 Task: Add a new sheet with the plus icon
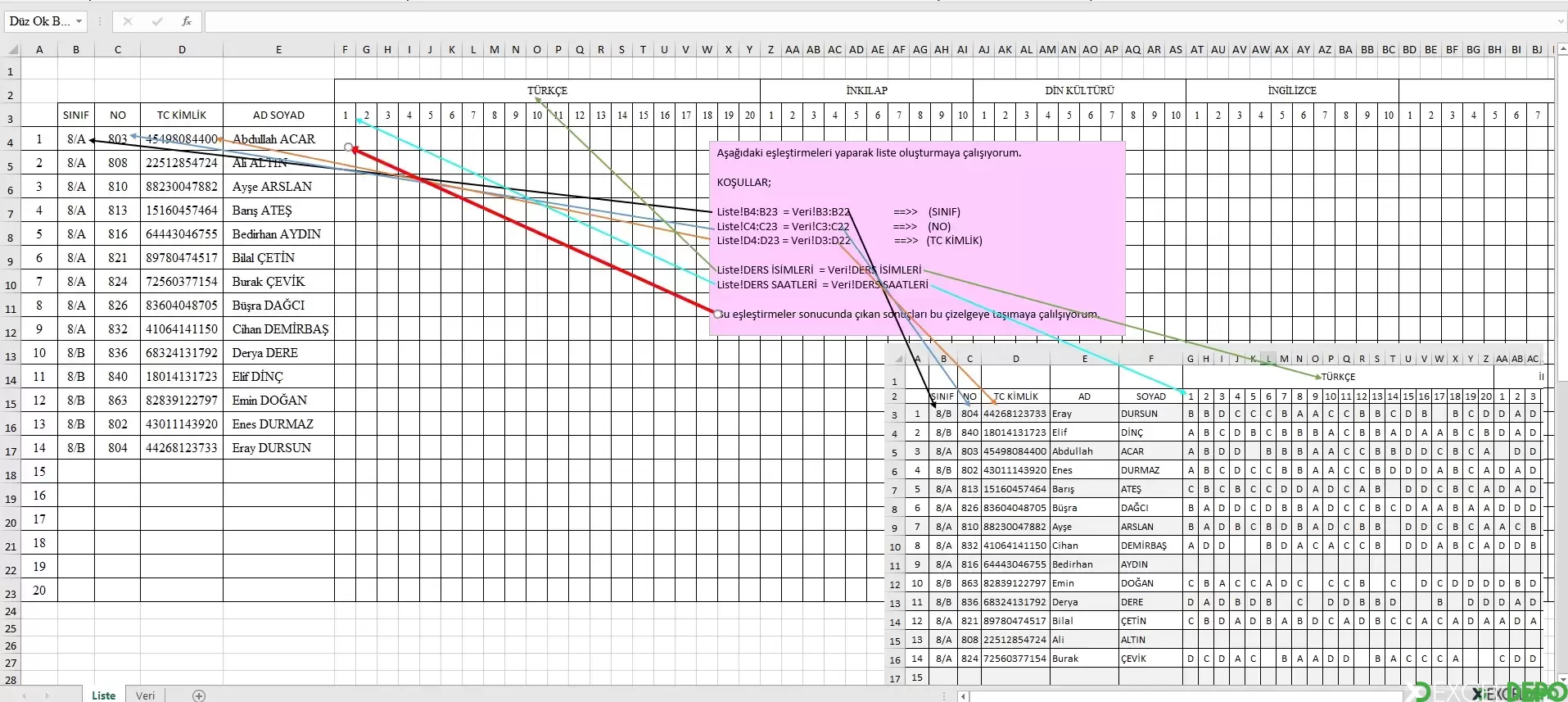coord(199,695)
